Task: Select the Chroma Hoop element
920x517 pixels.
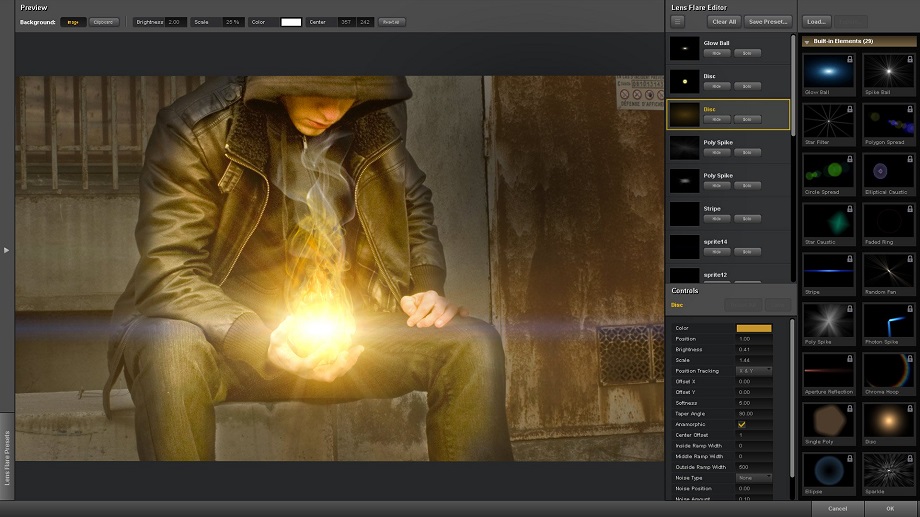Action: pos(886,371)
